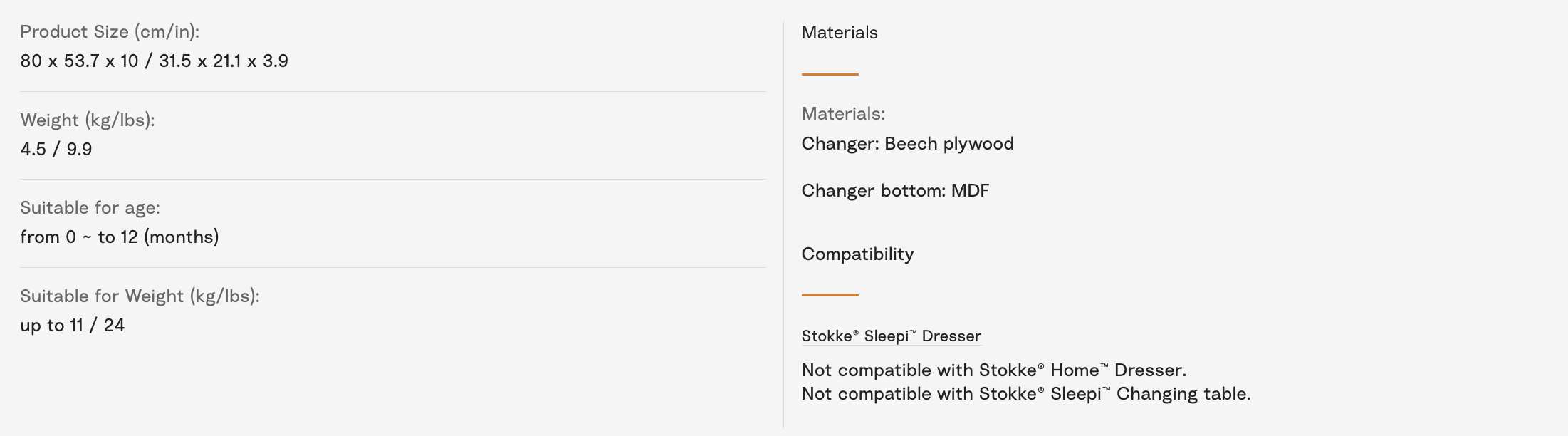Open the Stokke Sleepi Dresser link

pos(891,336)
